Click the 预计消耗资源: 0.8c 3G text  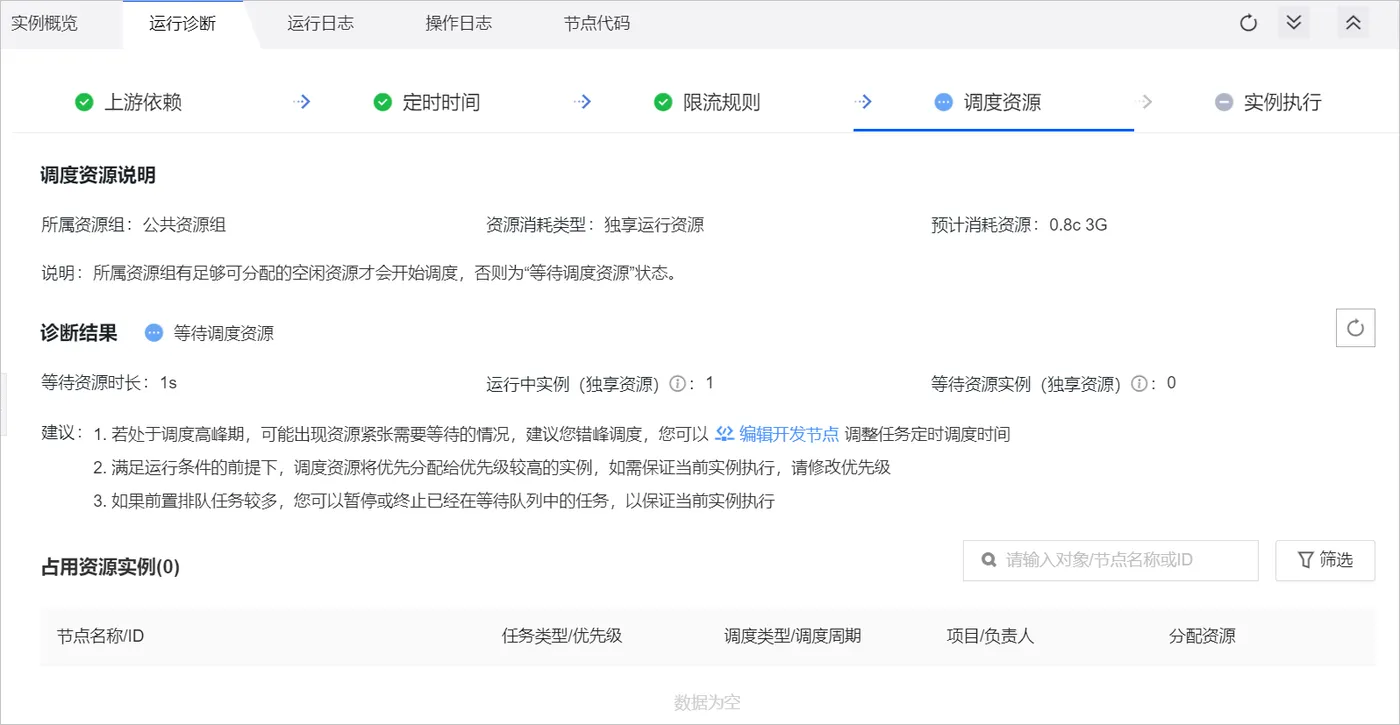[x=1019, y=225]
